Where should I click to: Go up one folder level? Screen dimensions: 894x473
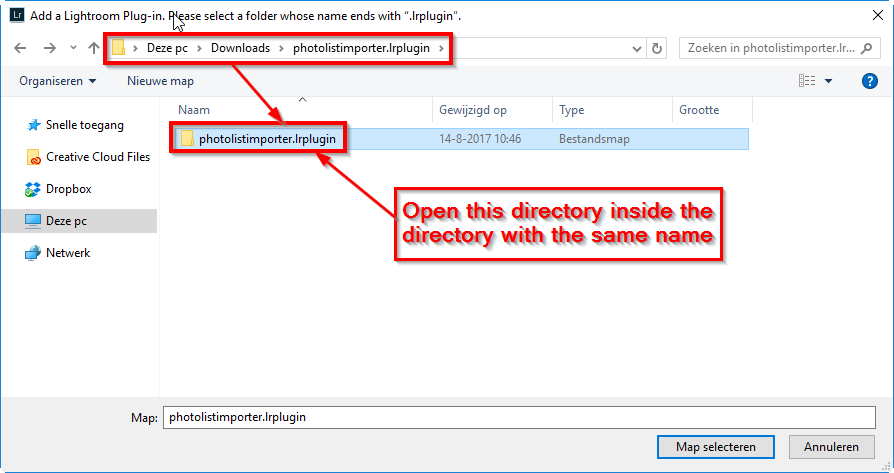click(x=93, y=48)
